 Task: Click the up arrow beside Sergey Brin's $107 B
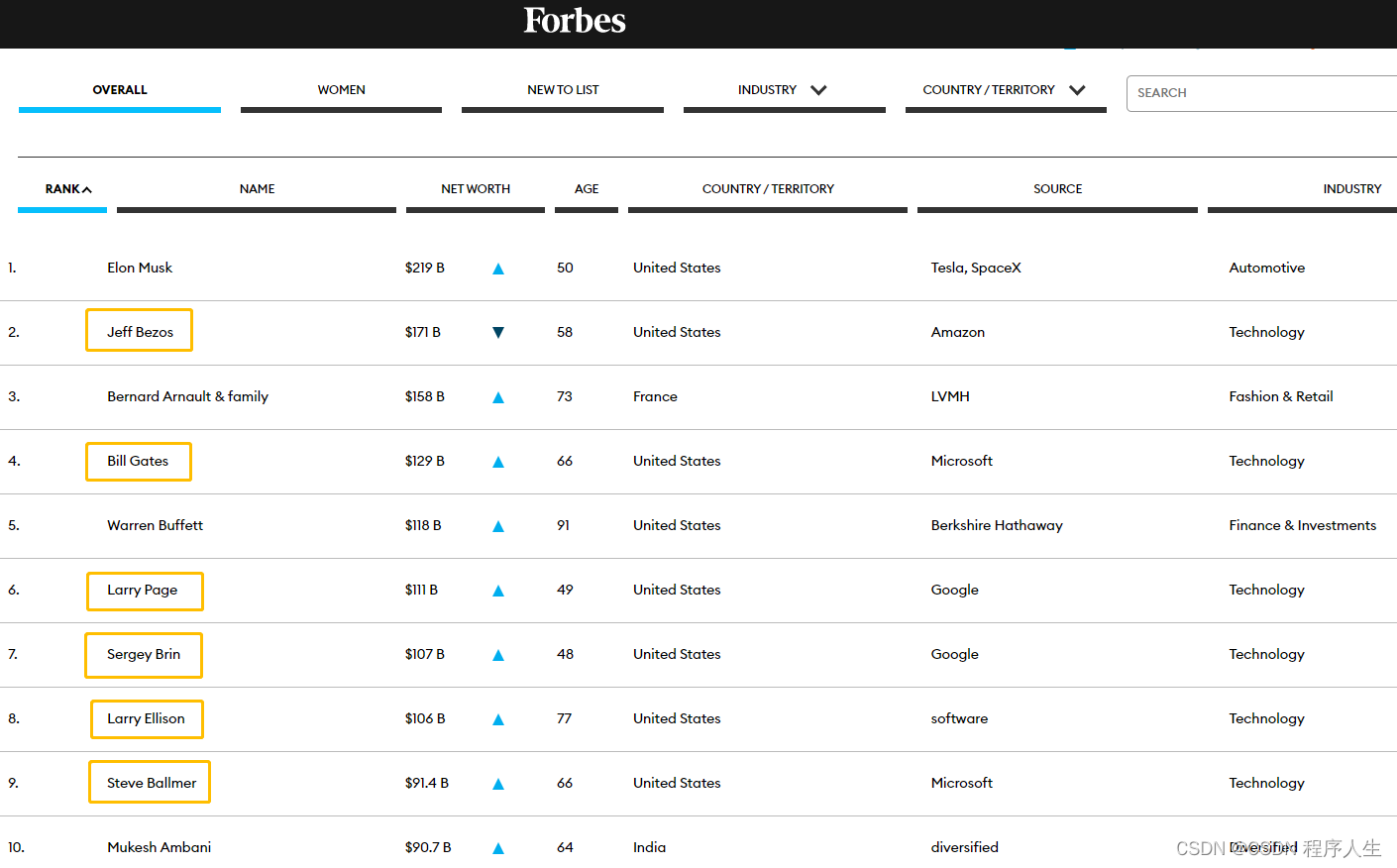click(x=498, y=655)
